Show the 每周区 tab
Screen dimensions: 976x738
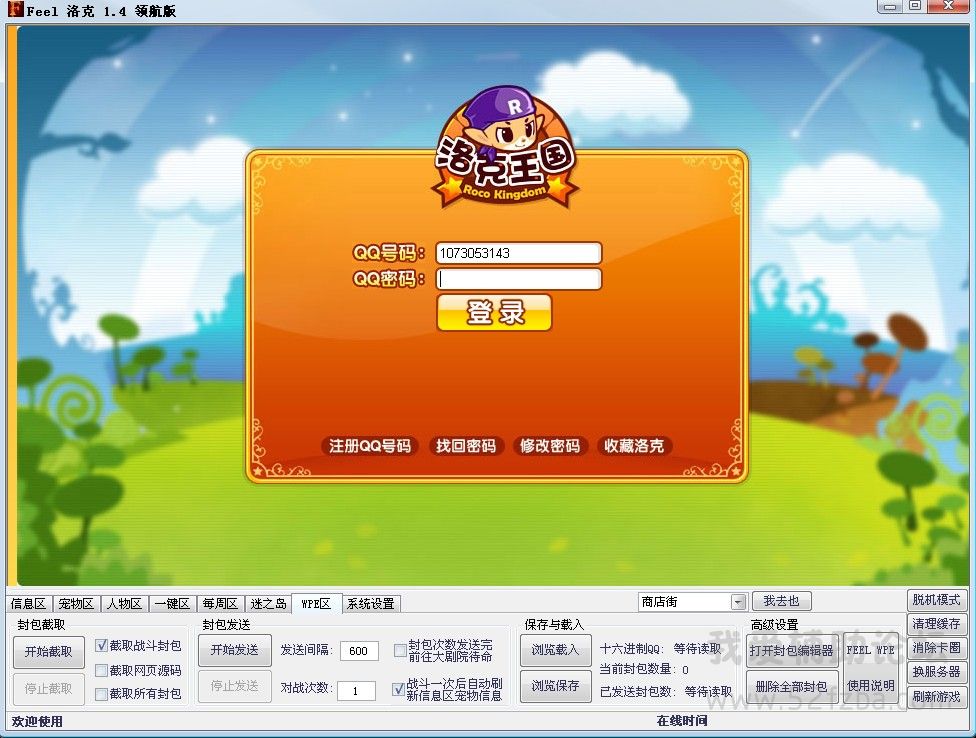tap(220, 604)
